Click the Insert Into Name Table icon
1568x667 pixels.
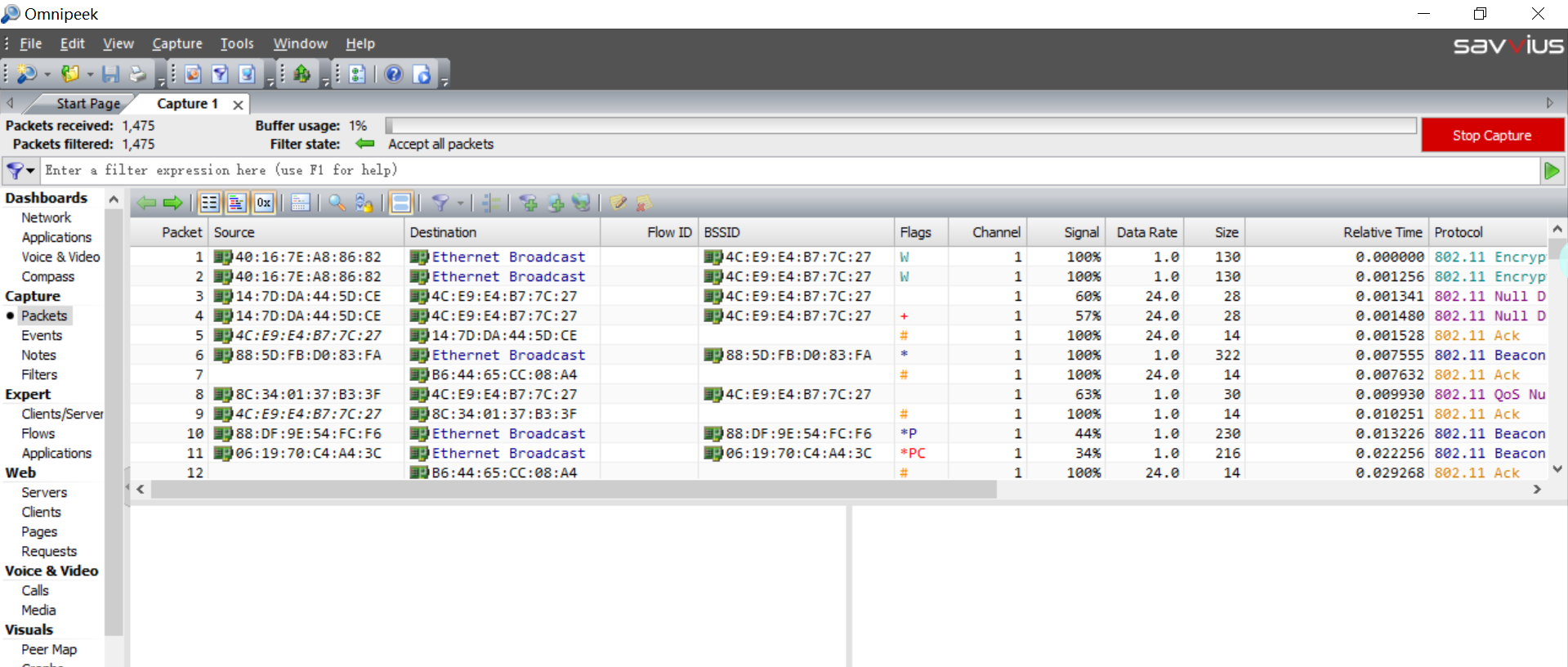pos(556,203)
